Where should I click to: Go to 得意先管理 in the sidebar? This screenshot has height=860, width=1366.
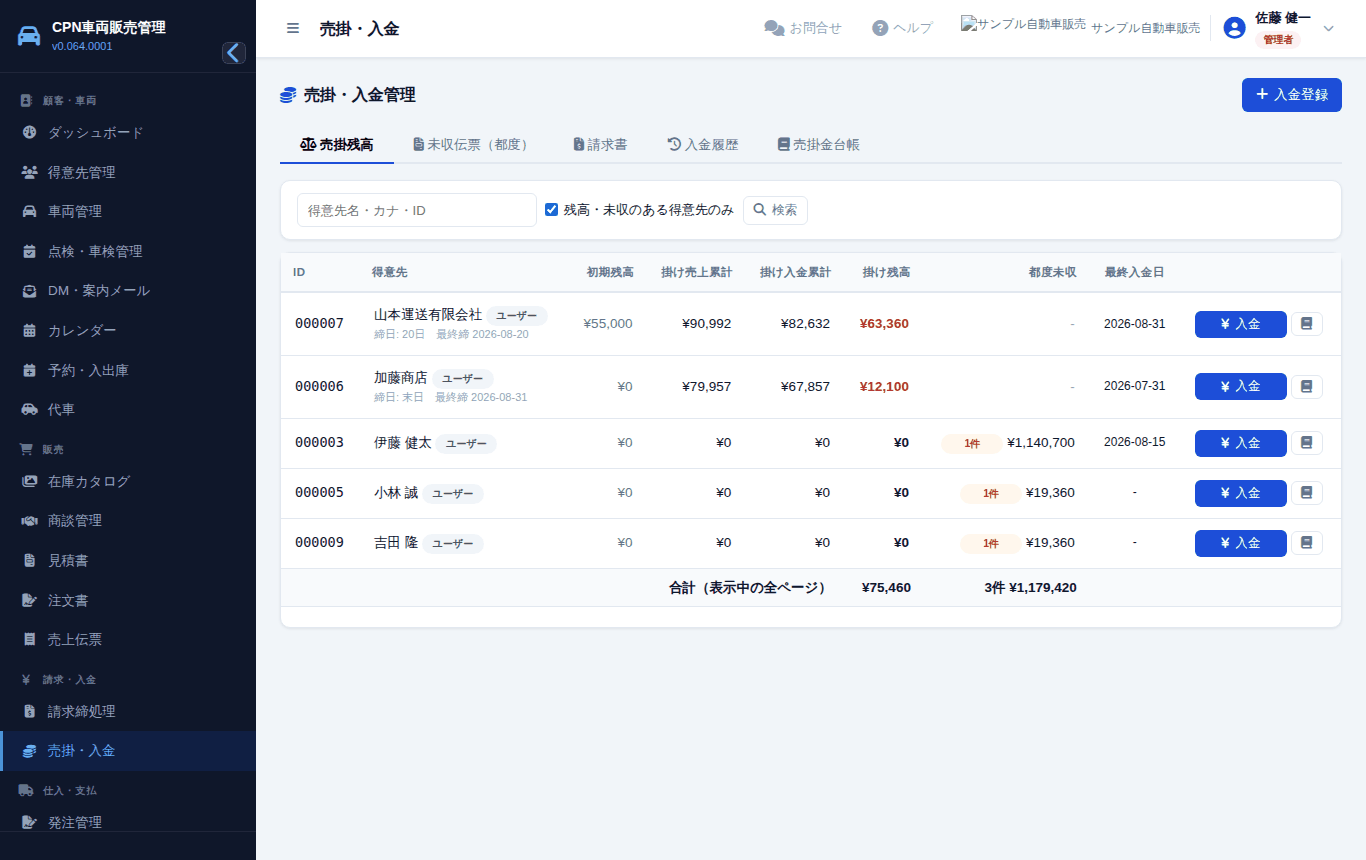128,172
